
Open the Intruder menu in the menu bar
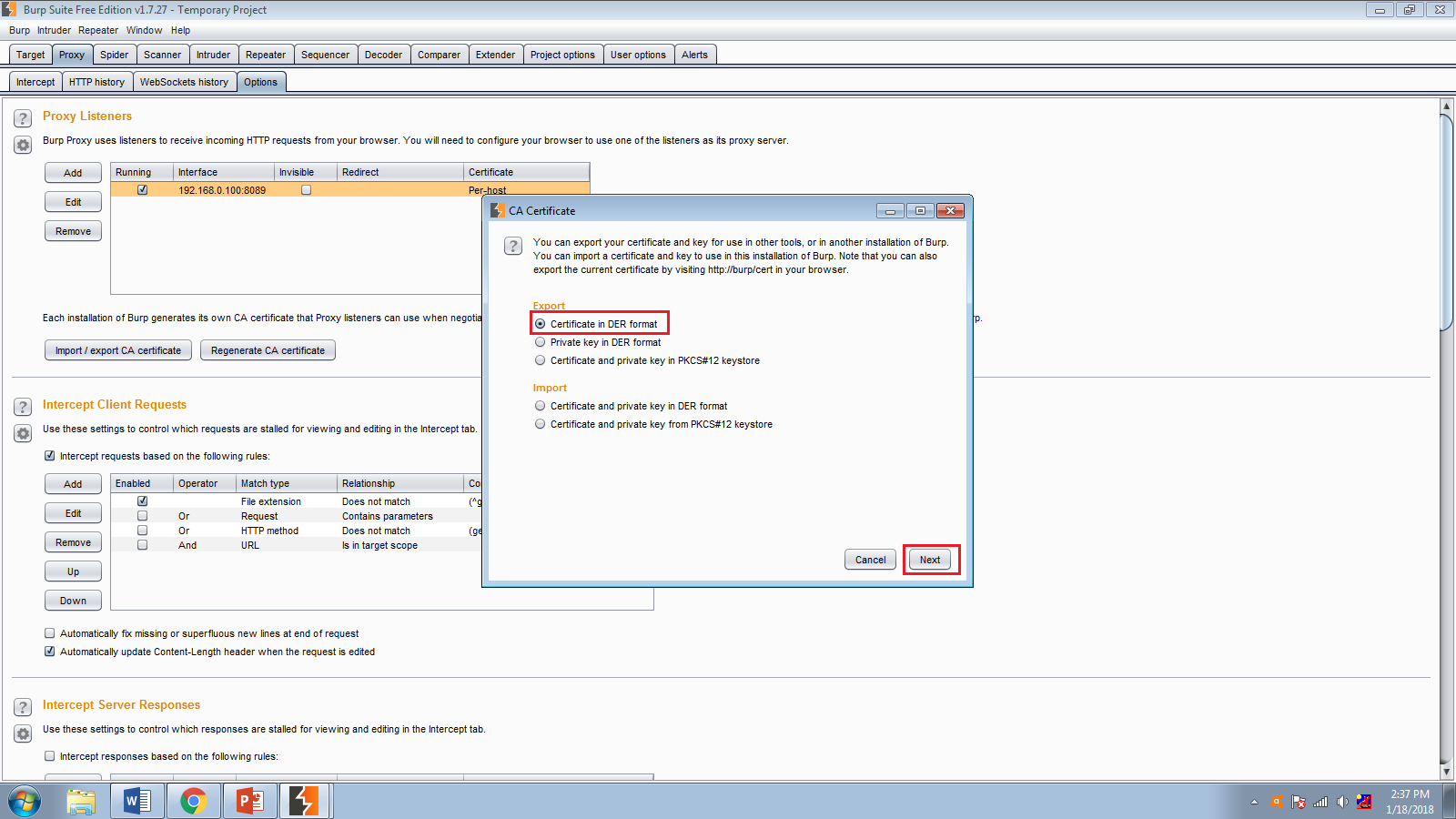54,30
